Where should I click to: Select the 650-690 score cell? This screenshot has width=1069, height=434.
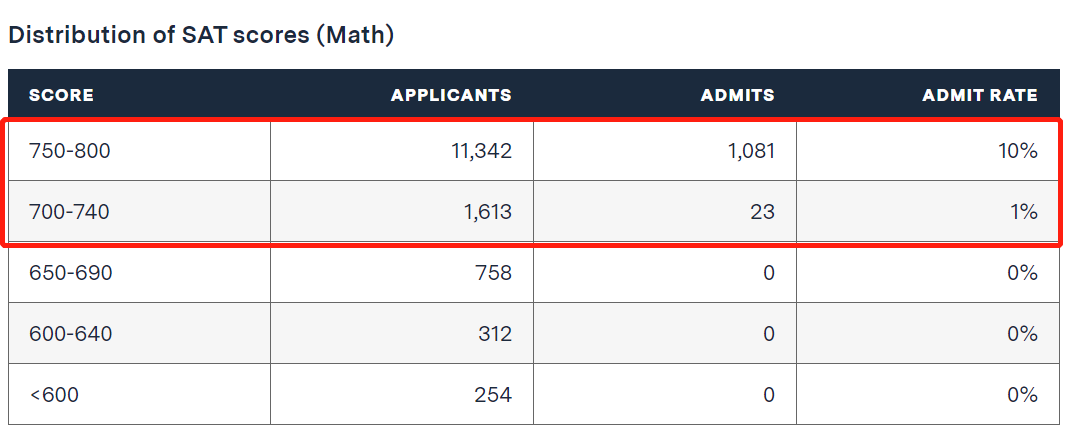[70, 273]
